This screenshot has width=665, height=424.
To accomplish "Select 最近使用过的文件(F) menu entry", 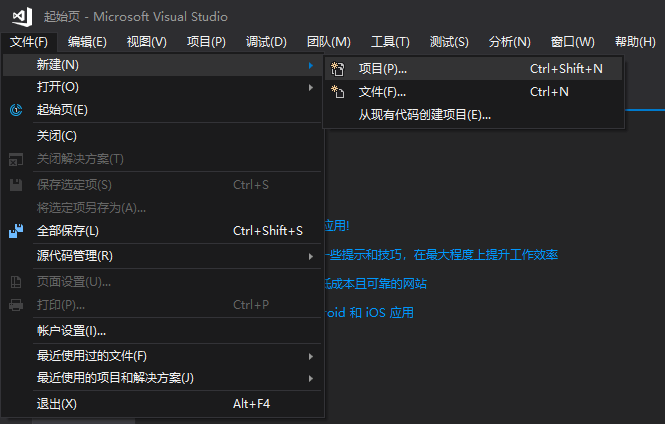I will (x=162, y=356).
